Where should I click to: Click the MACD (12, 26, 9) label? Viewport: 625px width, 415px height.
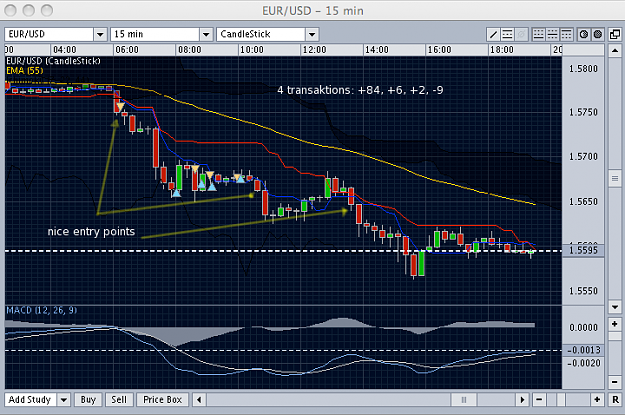click(x=41, y=310)
